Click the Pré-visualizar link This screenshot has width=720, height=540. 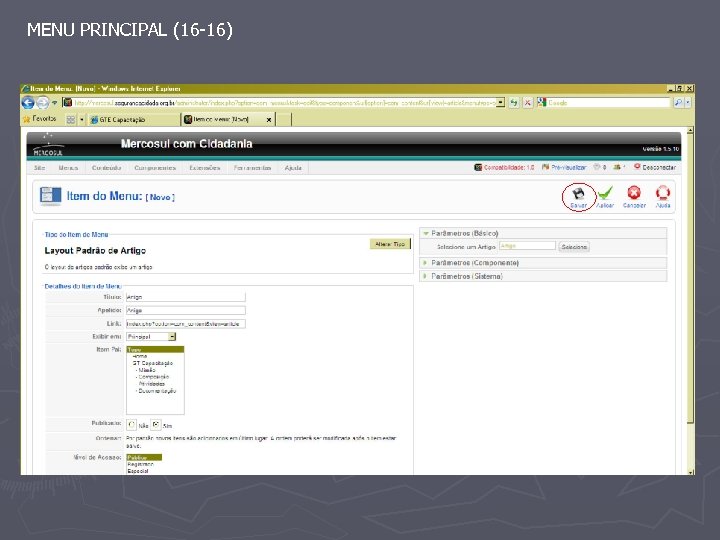[x=564, y=168]
